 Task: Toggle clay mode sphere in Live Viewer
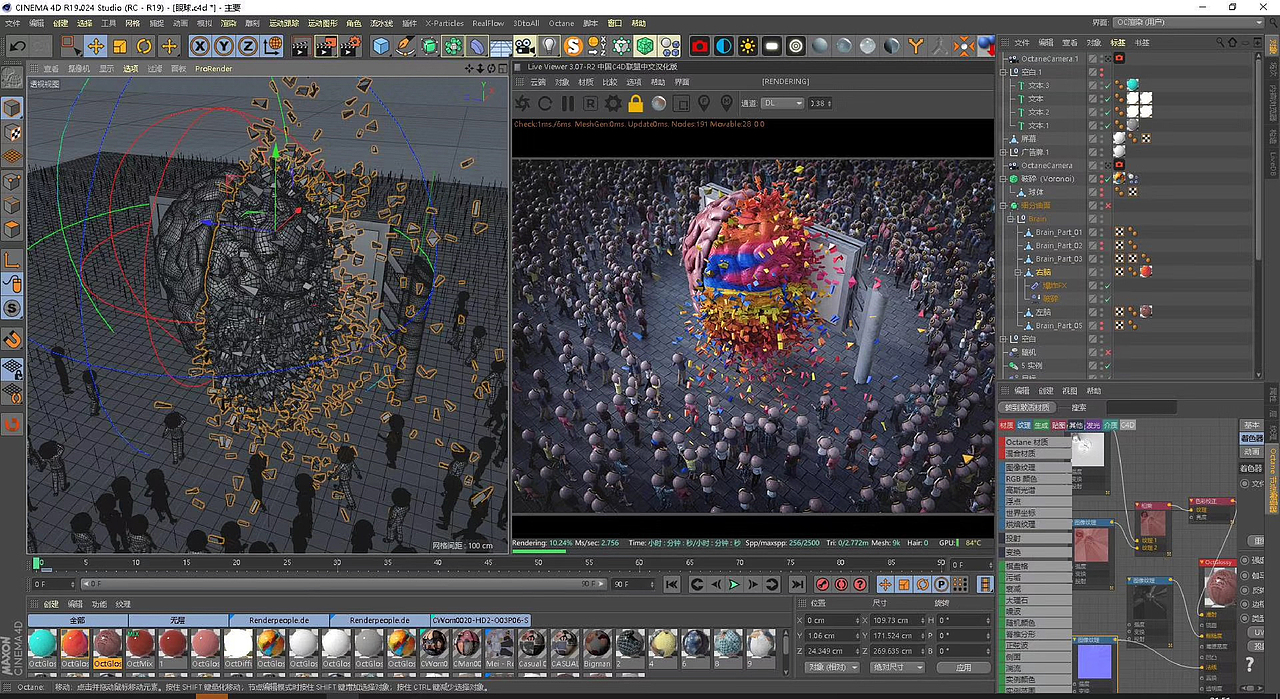pos(658,103)
